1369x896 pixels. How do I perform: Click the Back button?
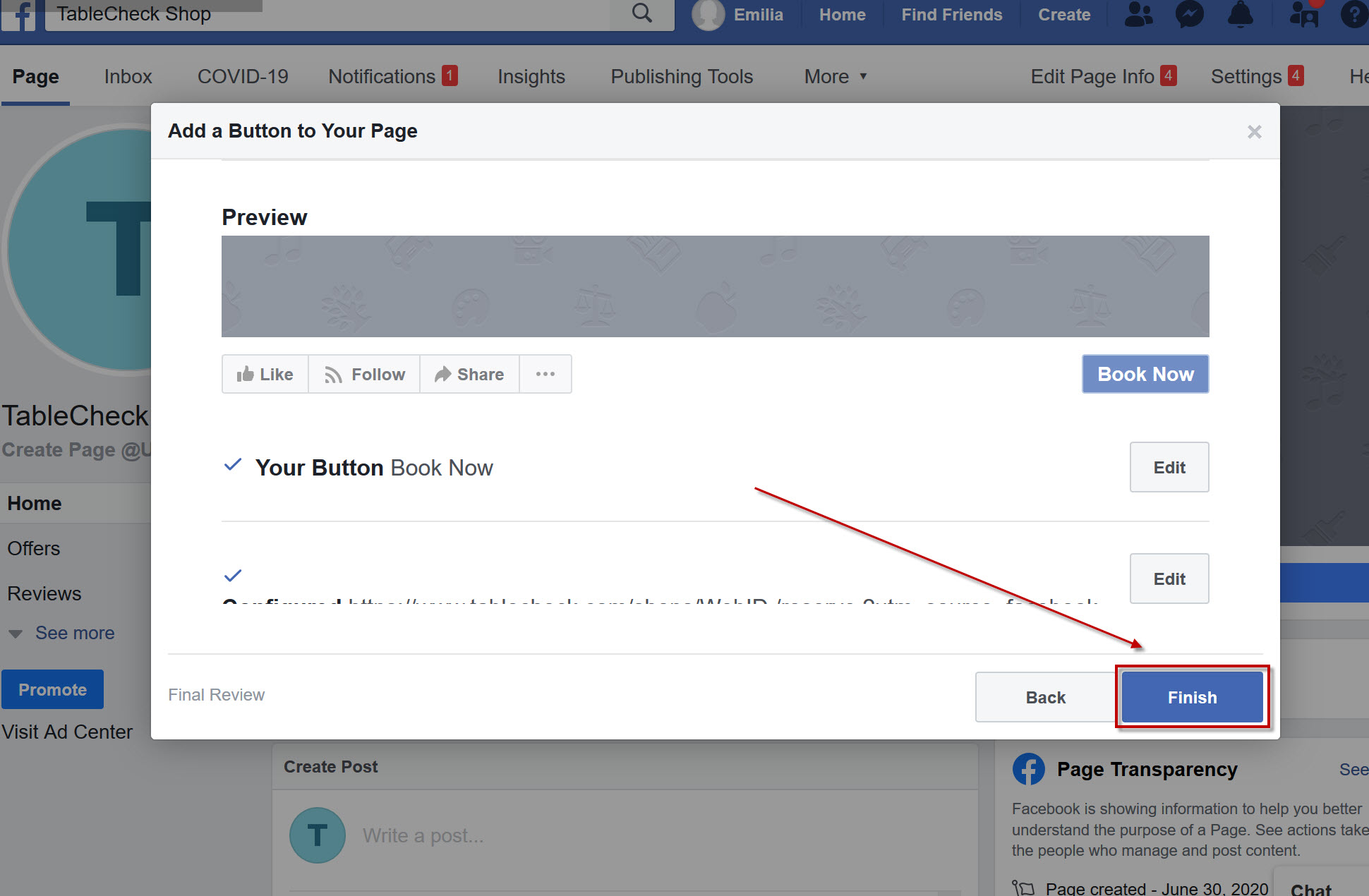1045,697
